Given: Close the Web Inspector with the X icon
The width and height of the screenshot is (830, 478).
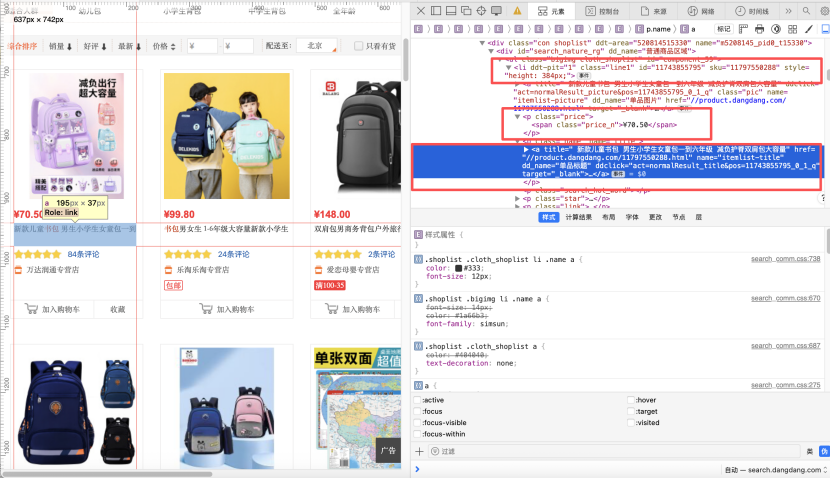Looking at the screenshot, I should 421,11.
